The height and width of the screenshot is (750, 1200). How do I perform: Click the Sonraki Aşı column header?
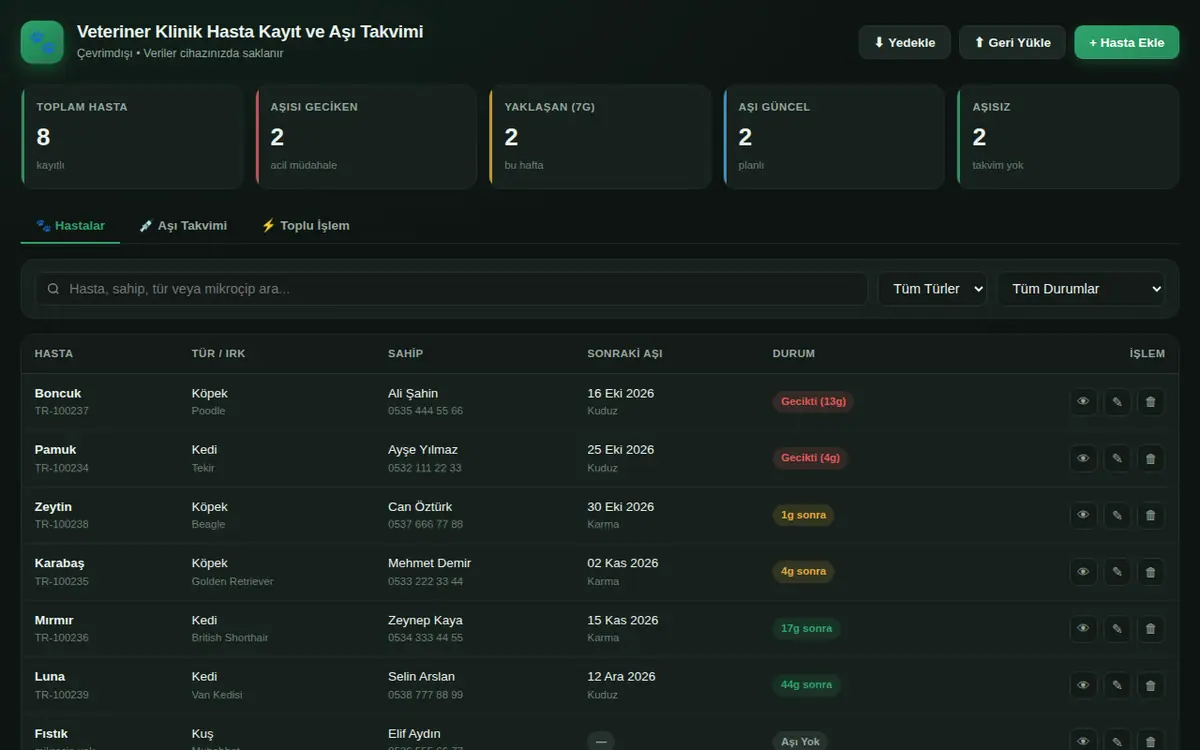624,354
